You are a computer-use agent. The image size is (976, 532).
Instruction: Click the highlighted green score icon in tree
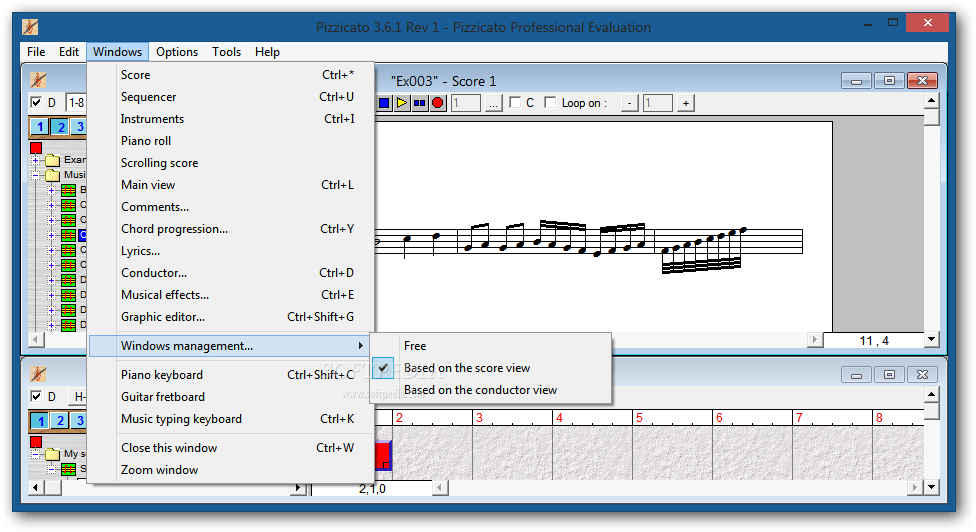click(68, 235)
